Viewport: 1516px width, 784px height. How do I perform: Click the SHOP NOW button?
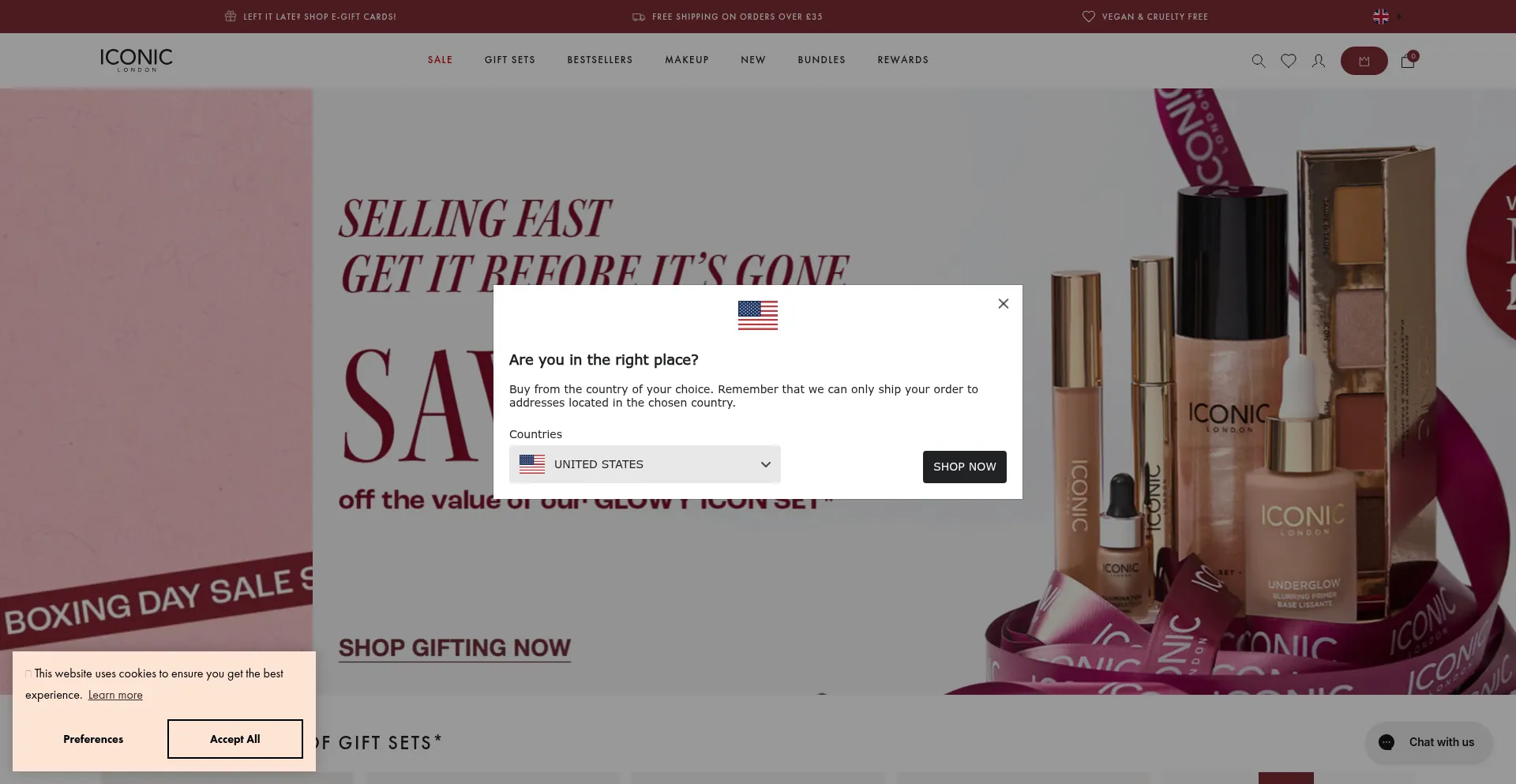click(965, 467)
